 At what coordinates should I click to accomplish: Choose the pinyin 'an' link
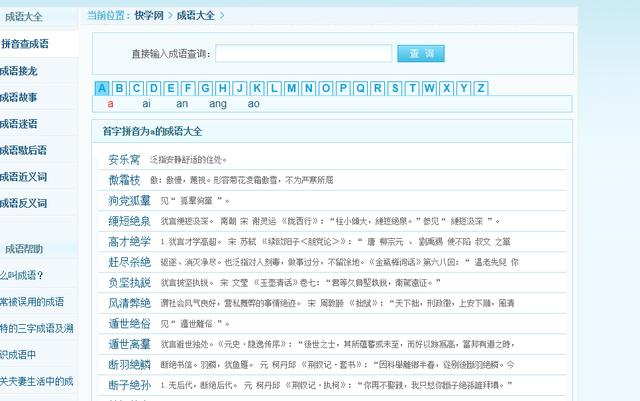[182, 104]
